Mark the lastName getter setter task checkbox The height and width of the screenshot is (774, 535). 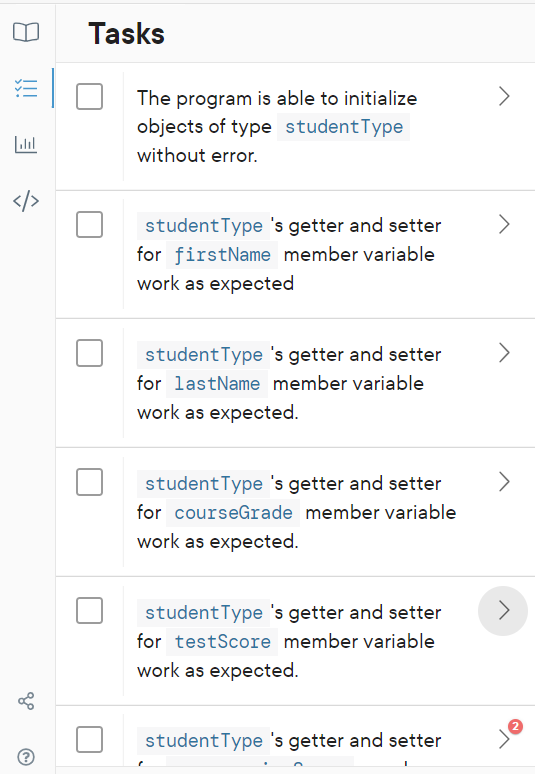tap(89, 353)
